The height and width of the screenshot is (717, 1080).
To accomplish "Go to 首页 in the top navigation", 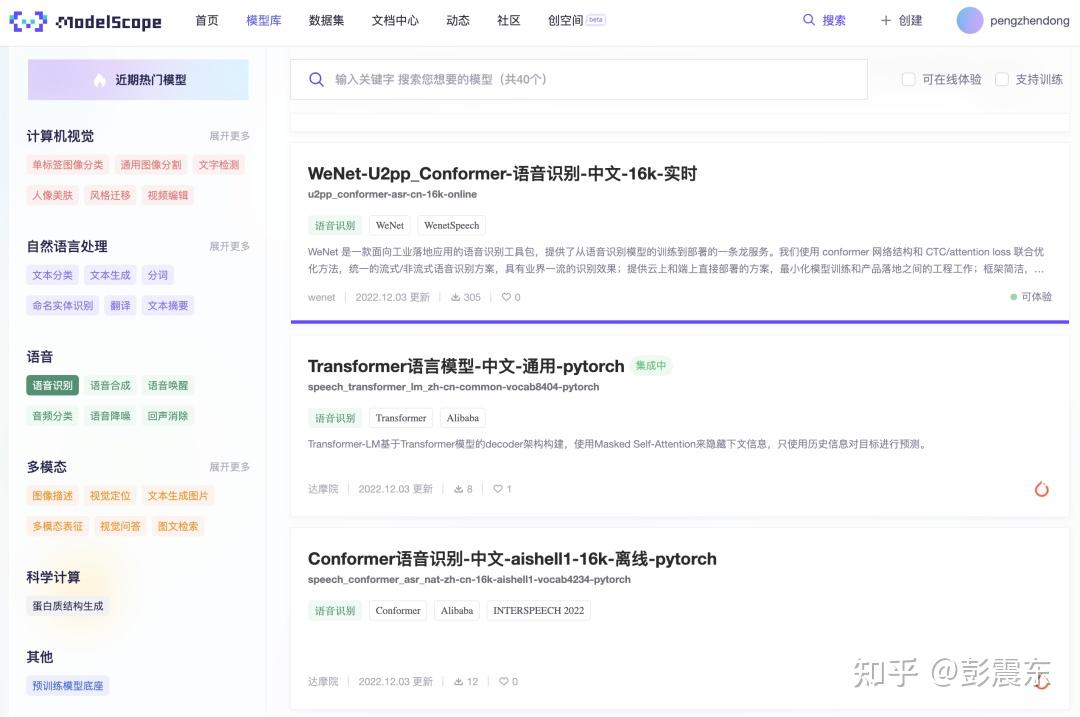I will coord(207,21).
